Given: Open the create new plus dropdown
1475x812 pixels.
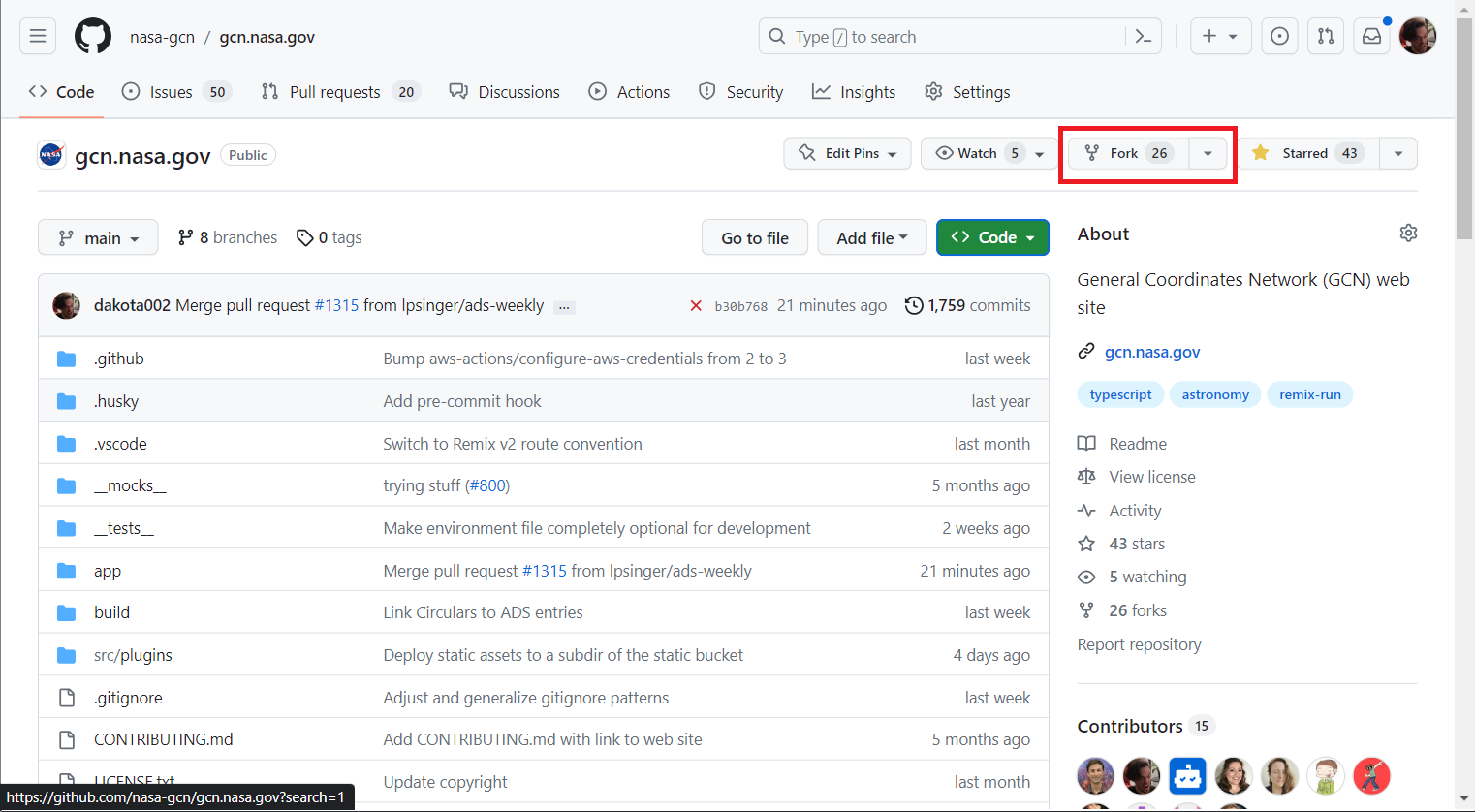Looking at the screenshot, I should click(x=1220, y=36).
